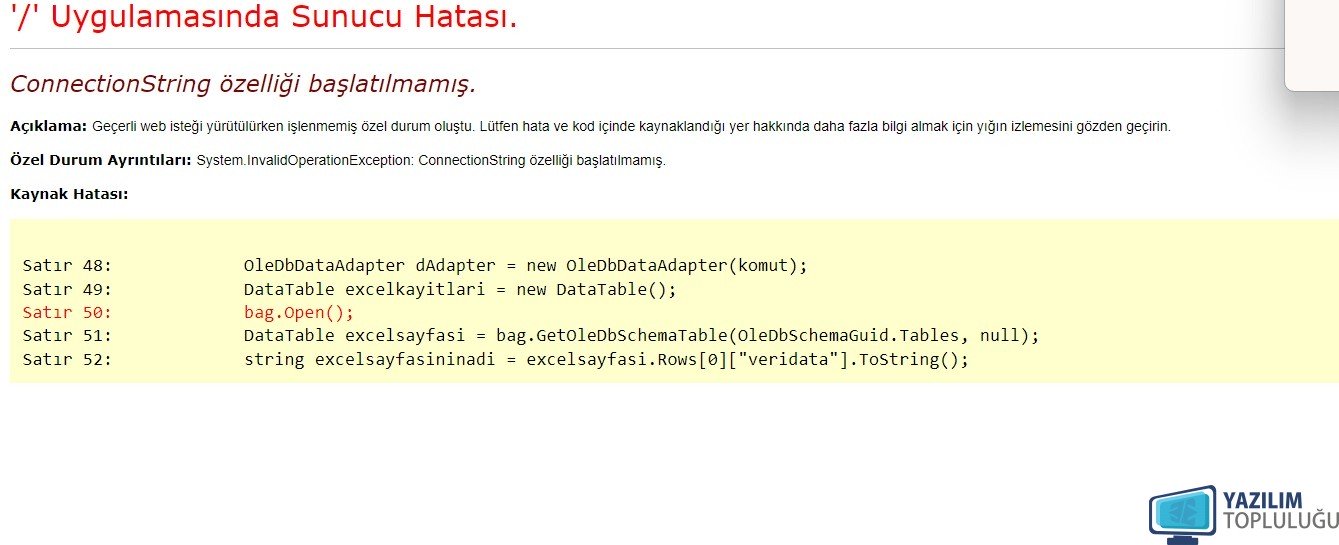Image resolution: width=1339 pixels, height=545 pixels.
Task: Click the Satır 51 line number
Action: (67, 335)
